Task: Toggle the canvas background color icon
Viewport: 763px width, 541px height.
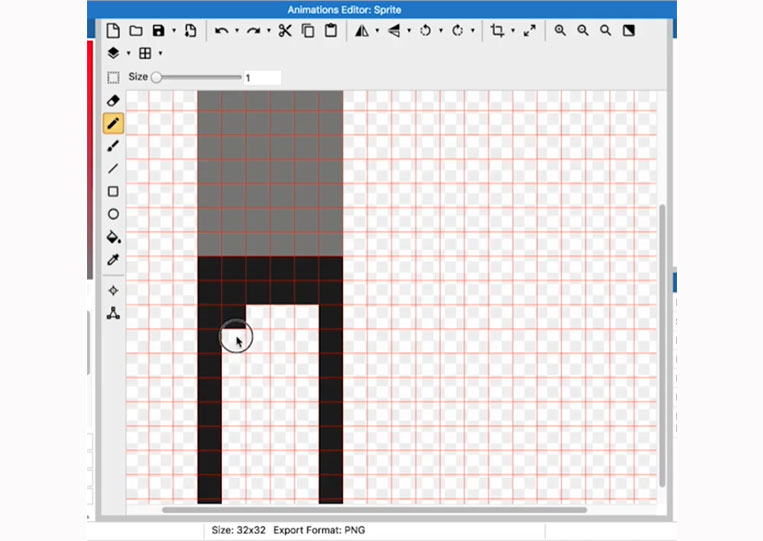Action: (628, 31)
